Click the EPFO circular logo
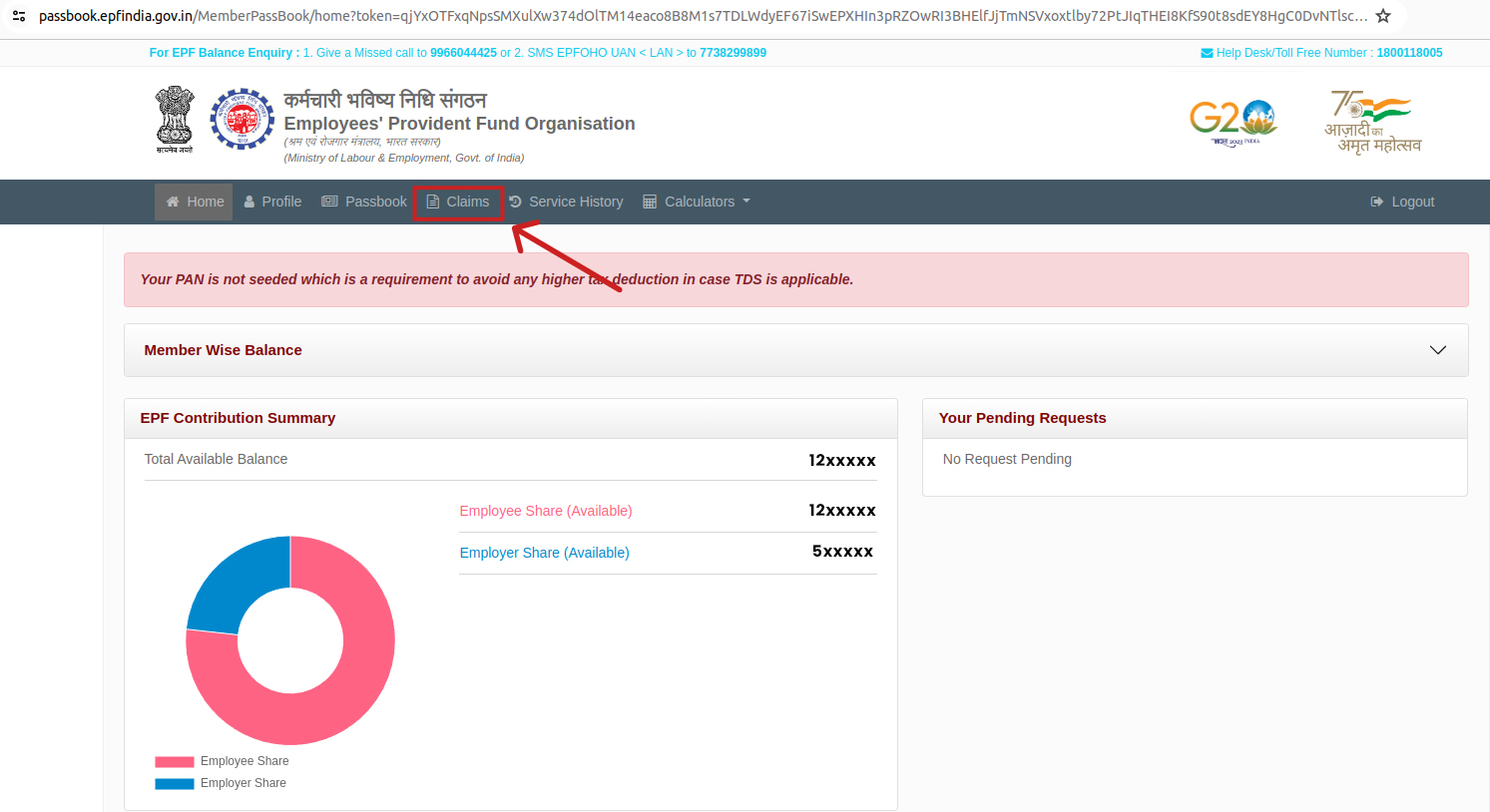Viewport: 1490px width, 812px height. tap(242, 119)
